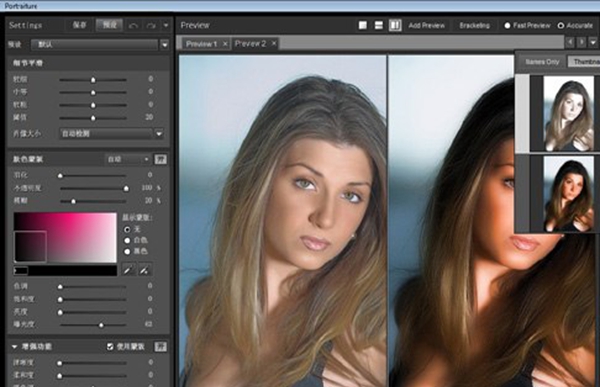The image size is (600, 387).
Task: Click the opacity slider showing 100%
Action: click(93, 188)
